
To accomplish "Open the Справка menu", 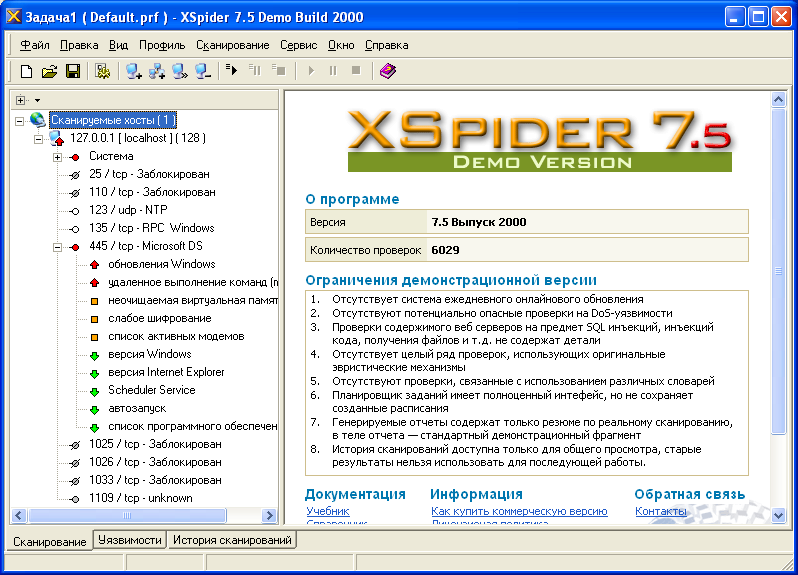I will [x=386, y=45].
